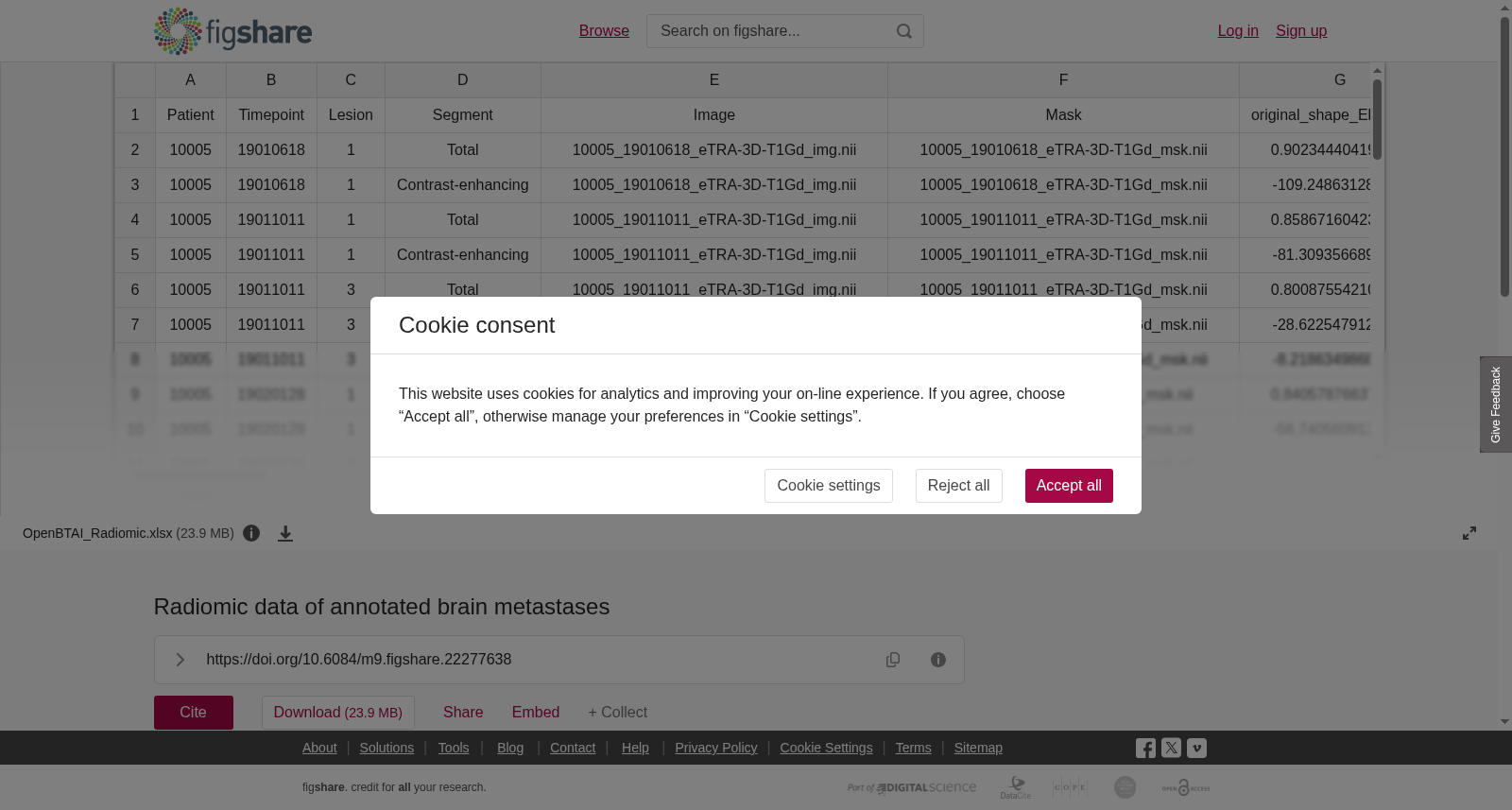Select column D header
This screenshot has width=1512, height=810.
coord(463,80)
